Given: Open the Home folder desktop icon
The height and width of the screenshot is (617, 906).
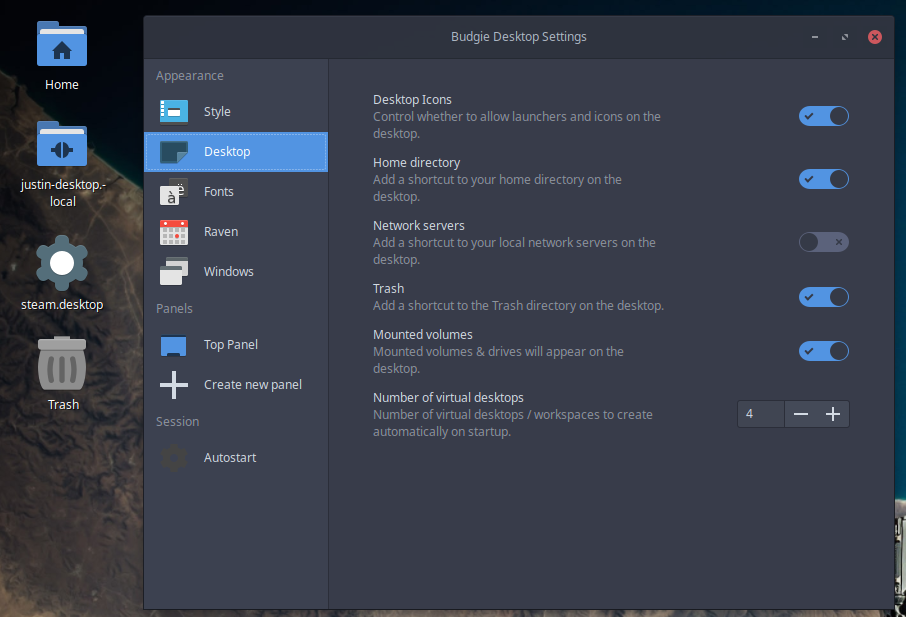Looking at the screenshot, I should pyautogui.click(x=62, y=44).
